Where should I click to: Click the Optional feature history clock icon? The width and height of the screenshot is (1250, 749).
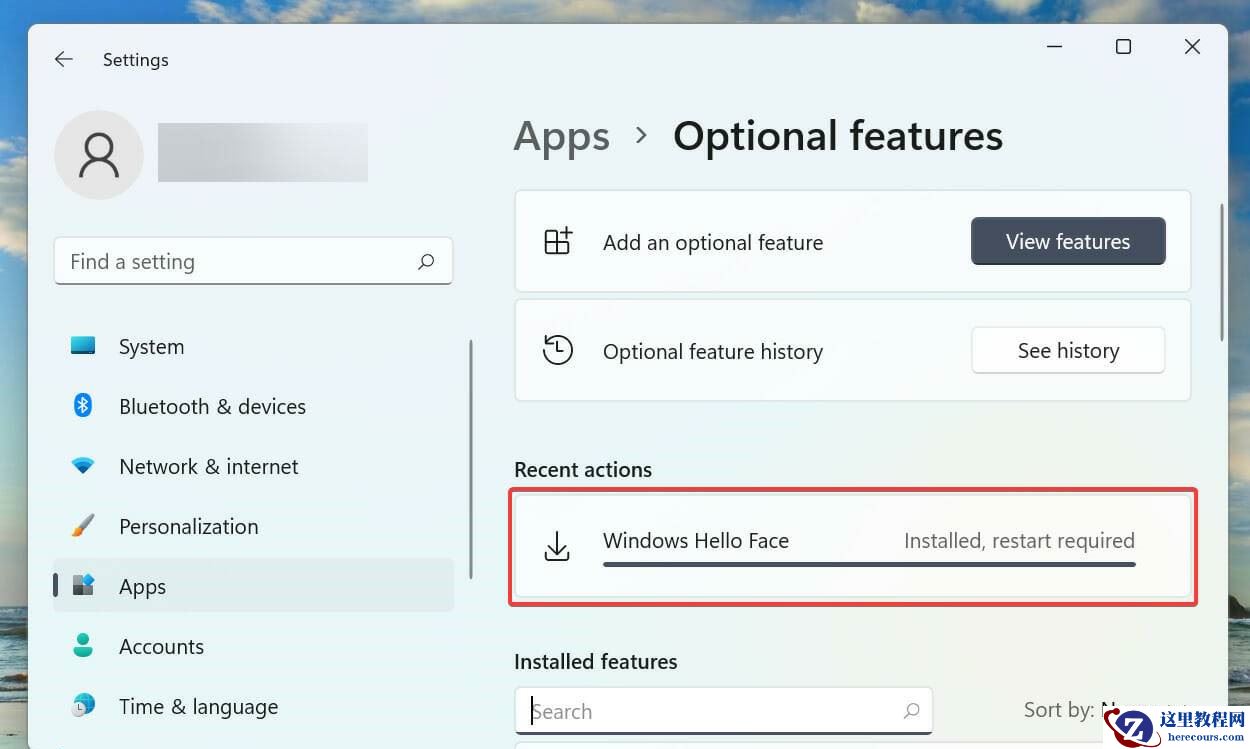557,351
